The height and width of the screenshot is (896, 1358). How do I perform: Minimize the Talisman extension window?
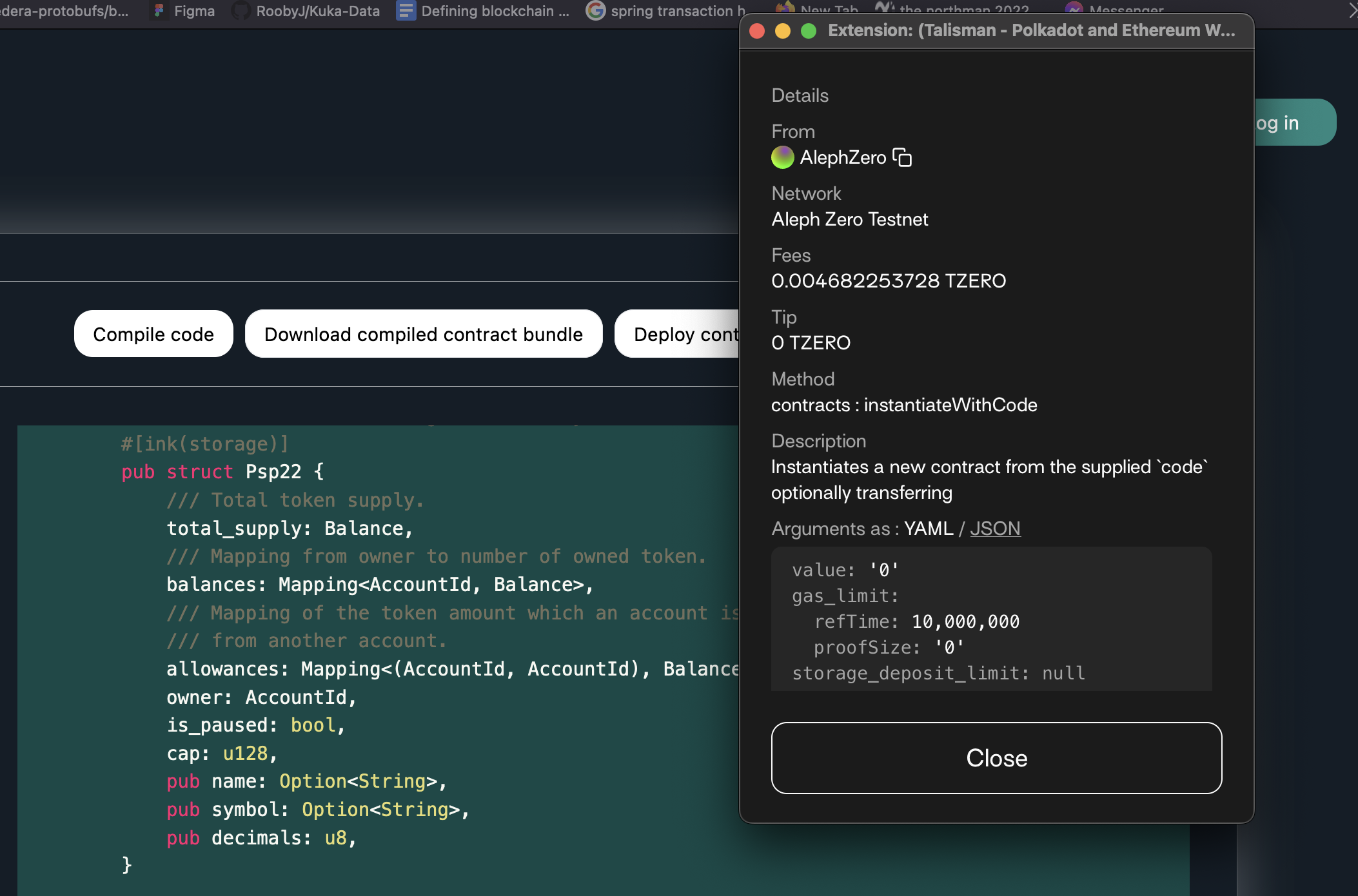(782, 31)
